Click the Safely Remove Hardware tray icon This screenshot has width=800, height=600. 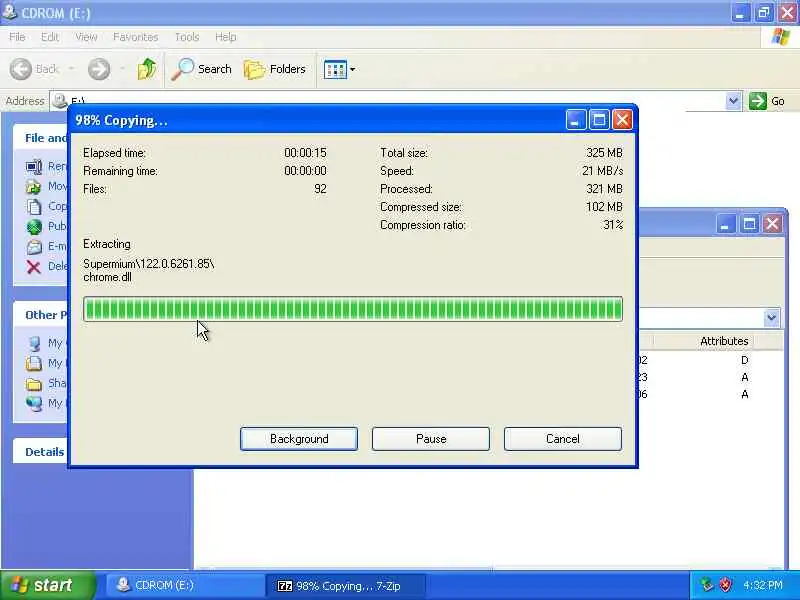pos(707,585)
